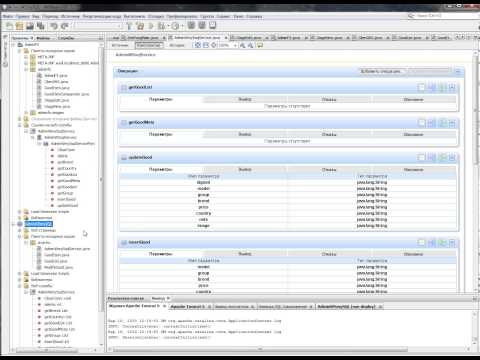This screenshot has width=480, height=360.
Task: Open the Выполнить menu
Action: coord(134,16)
